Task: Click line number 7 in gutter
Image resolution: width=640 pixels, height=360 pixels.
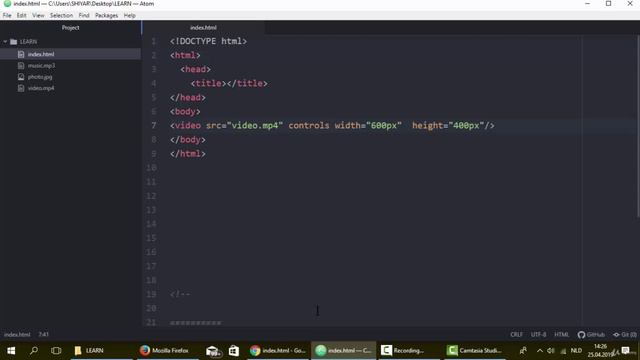Action: [153, 125]
